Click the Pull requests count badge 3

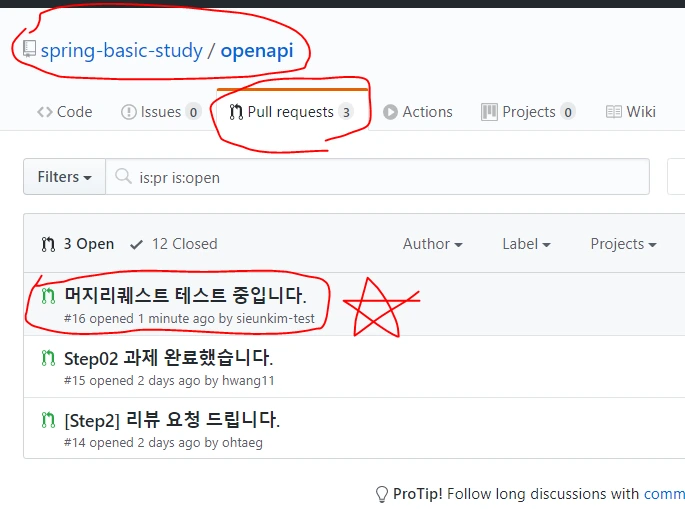click(346, 112)
